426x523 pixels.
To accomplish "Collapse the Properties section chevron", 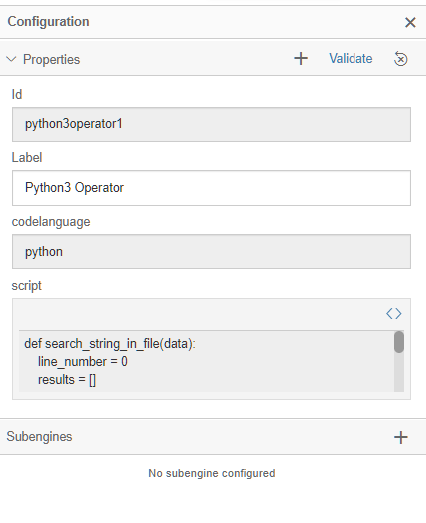I will (11, 59).
